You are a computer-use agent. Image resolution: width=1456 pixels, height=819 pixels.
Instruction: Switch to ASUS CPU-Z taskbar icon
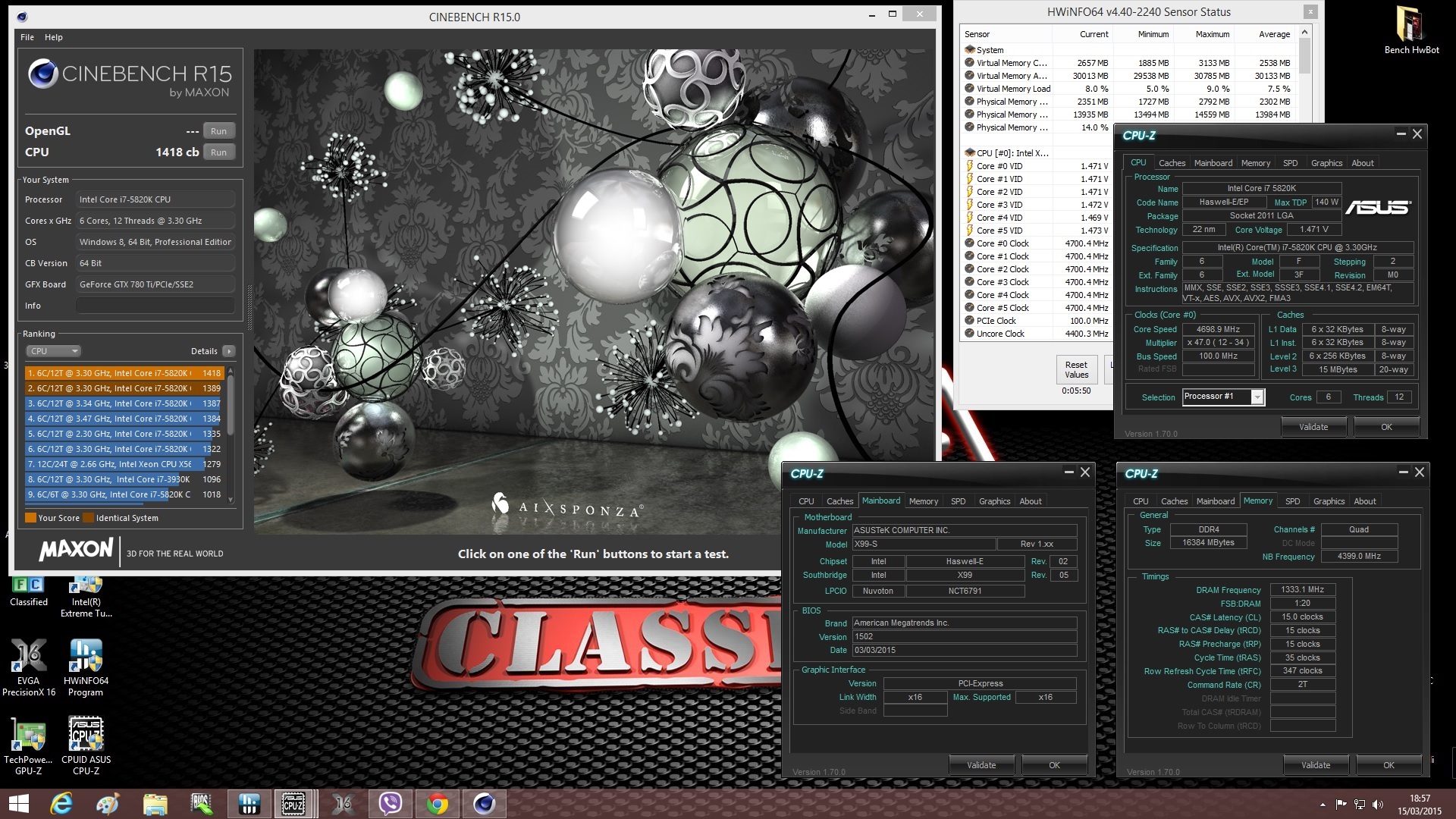point(294,804)
